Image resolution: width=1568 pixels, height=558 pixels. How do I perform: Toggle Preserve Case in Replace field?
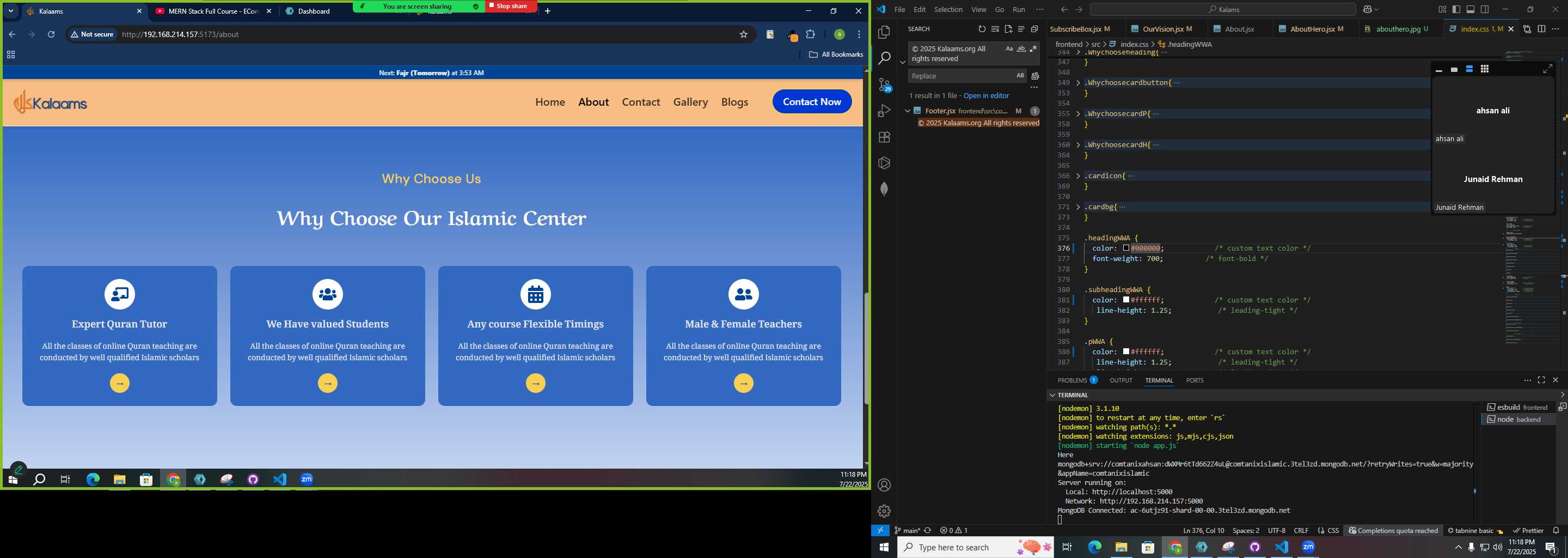[x=1020, y=76]
